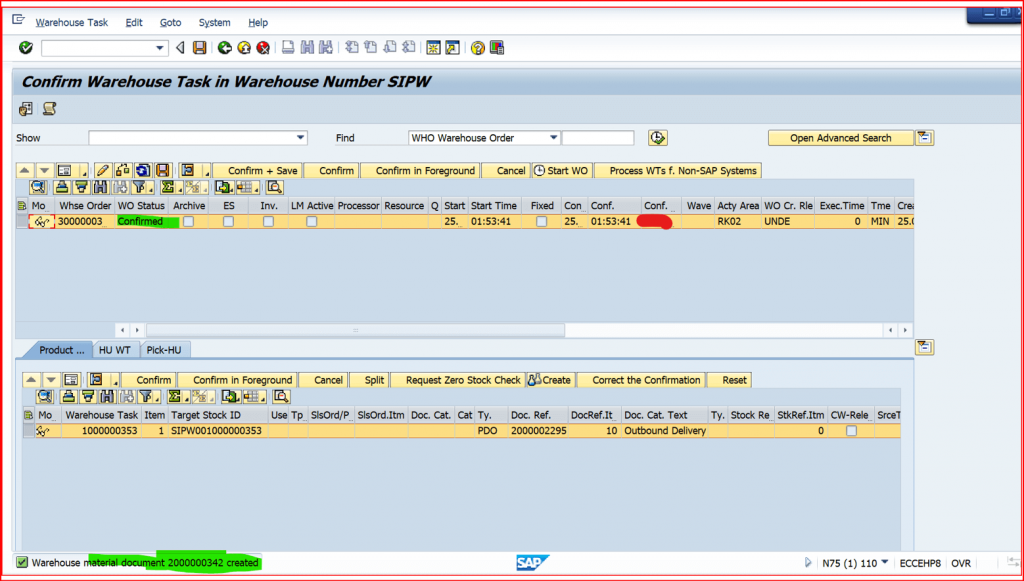Click the red Cancel X icon
Viewport: 1024px width, 581px height.
[263, 48]
